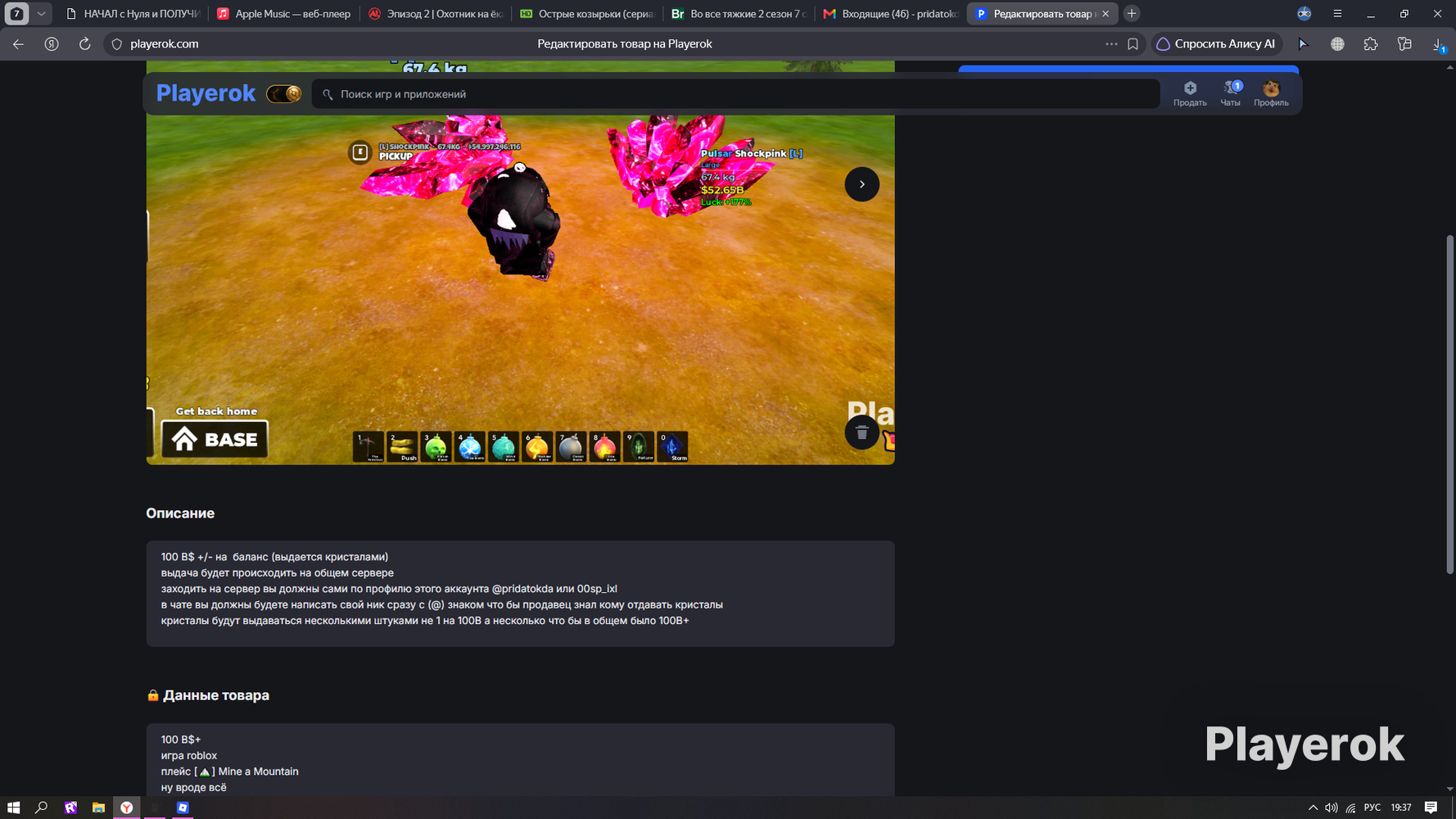This screenshot has height=819, width=1456.
Task: Open the Windows Start menu
Action: 13,808
